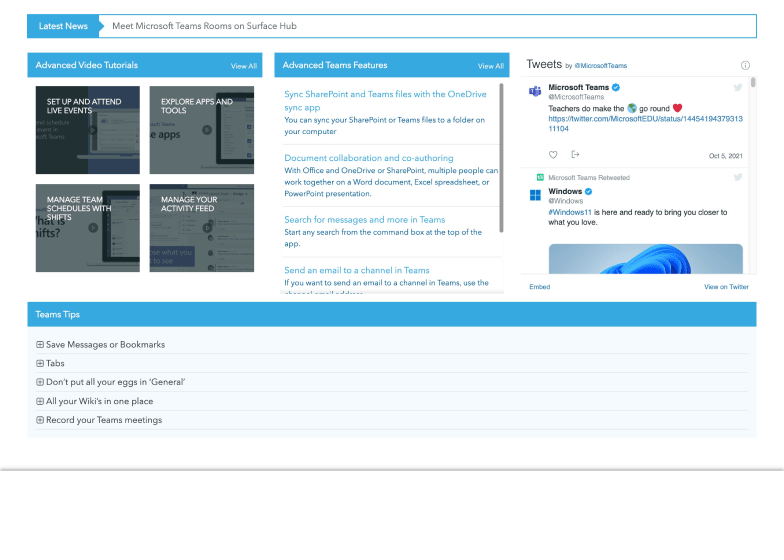
Task: Click the Twitter info icon beside Tweets
Action: point(745,65)
